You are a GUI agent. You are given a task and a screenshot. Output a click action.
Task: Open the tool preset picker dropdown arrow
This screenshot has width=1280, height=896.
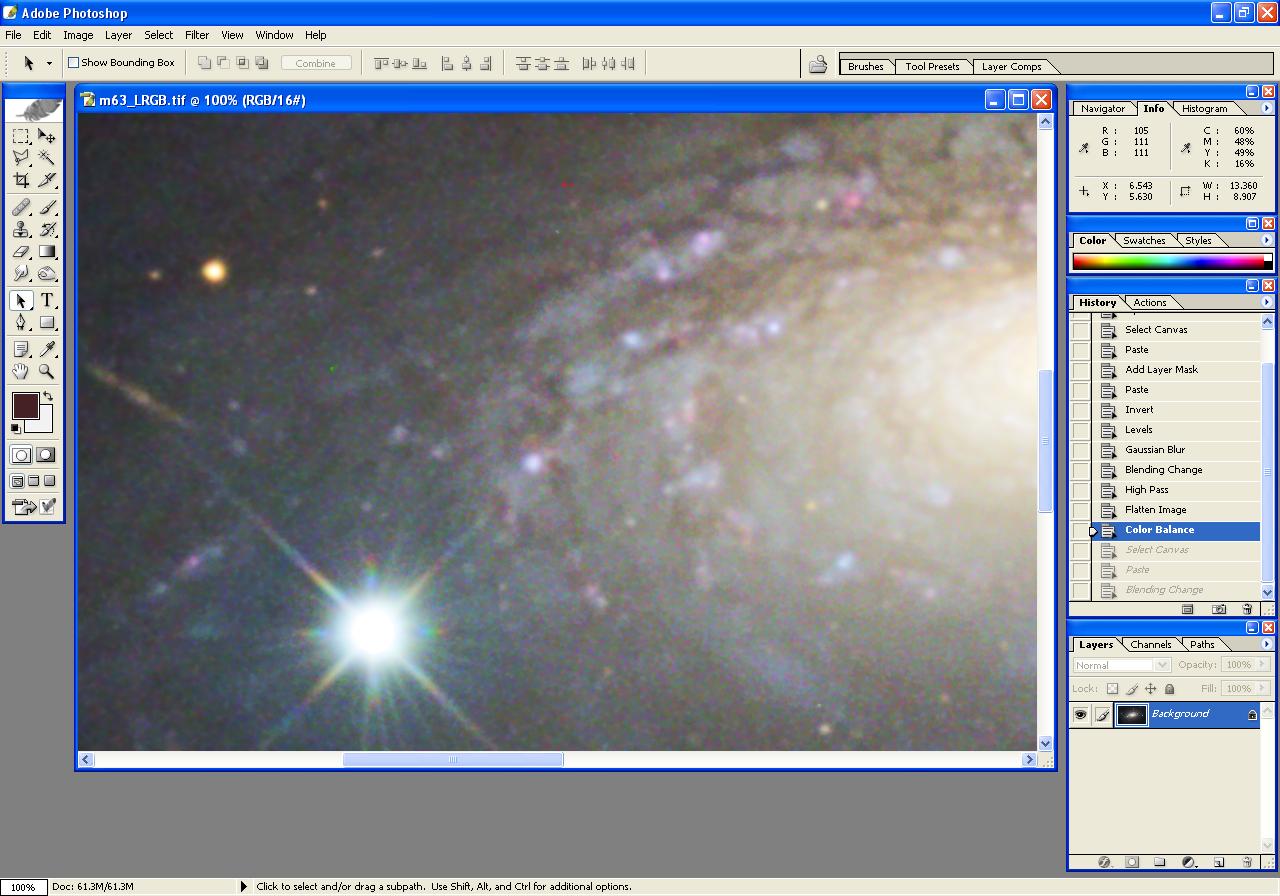[x=49, y=63]
